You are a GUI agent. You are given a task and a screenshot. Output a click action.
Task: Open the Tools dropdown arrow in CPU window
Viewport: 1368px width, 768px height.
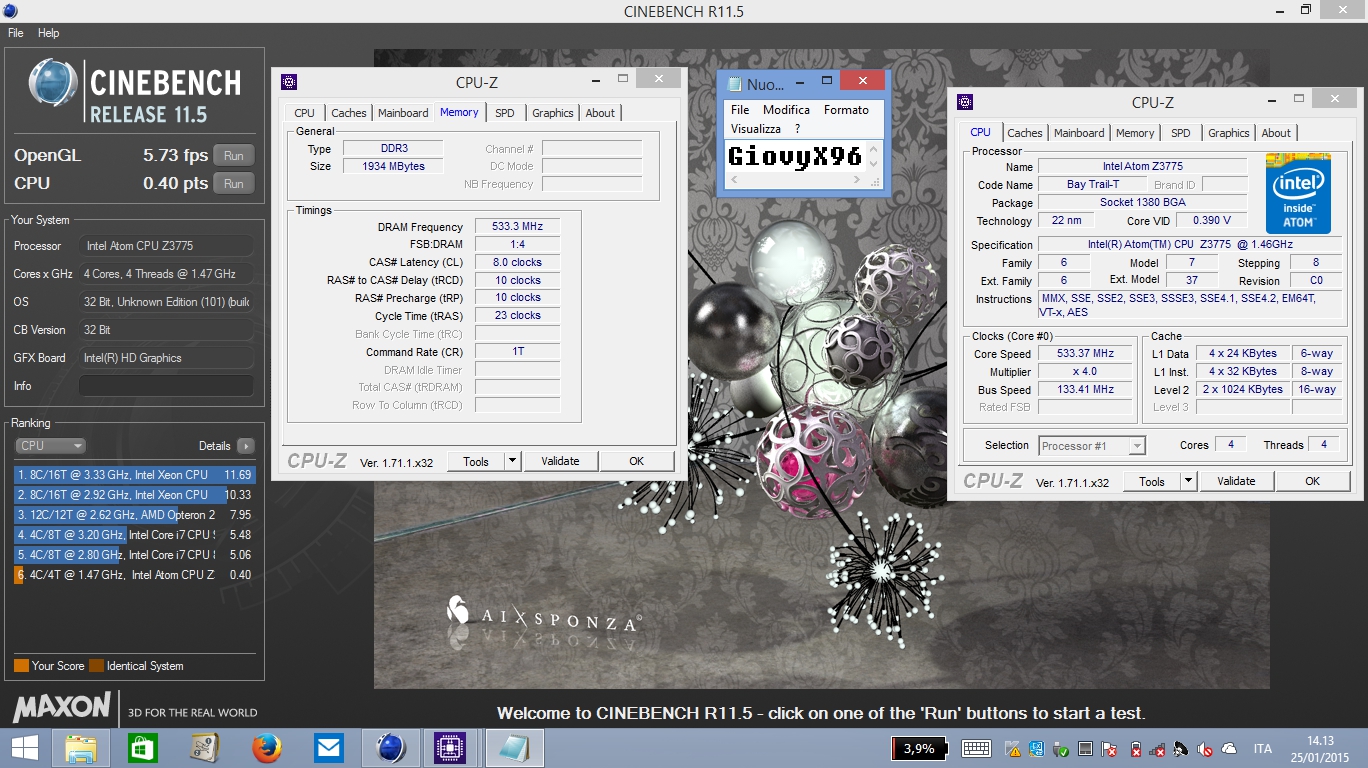click(1188, 481)
